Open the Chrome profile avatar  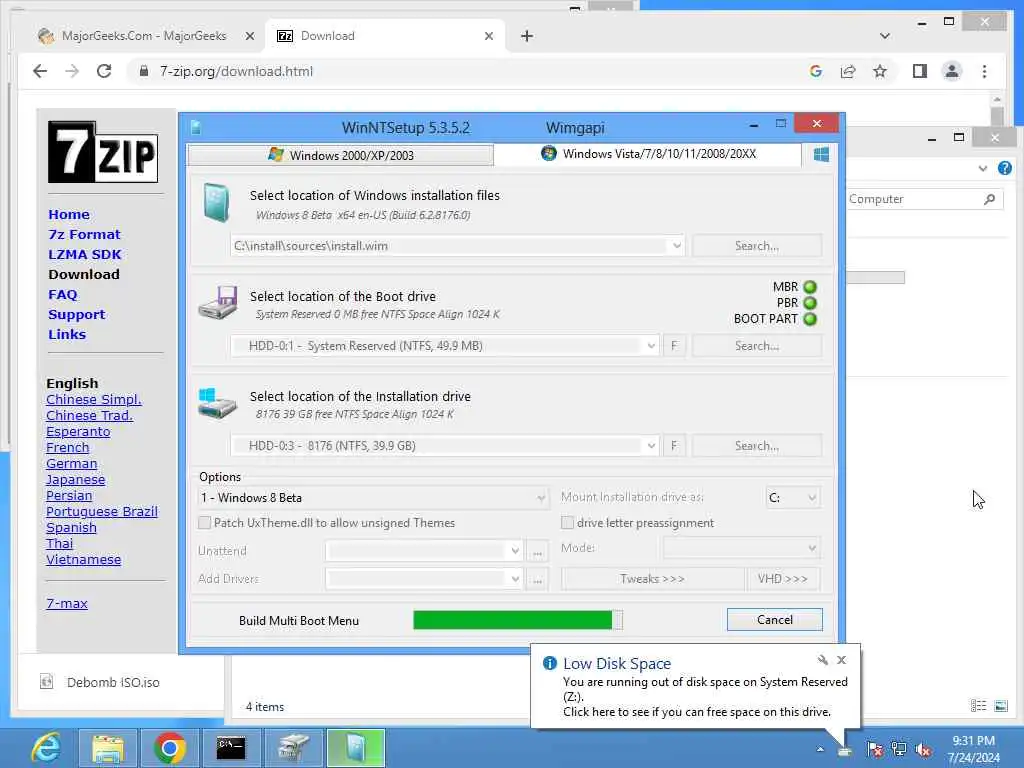click(952, 71)
